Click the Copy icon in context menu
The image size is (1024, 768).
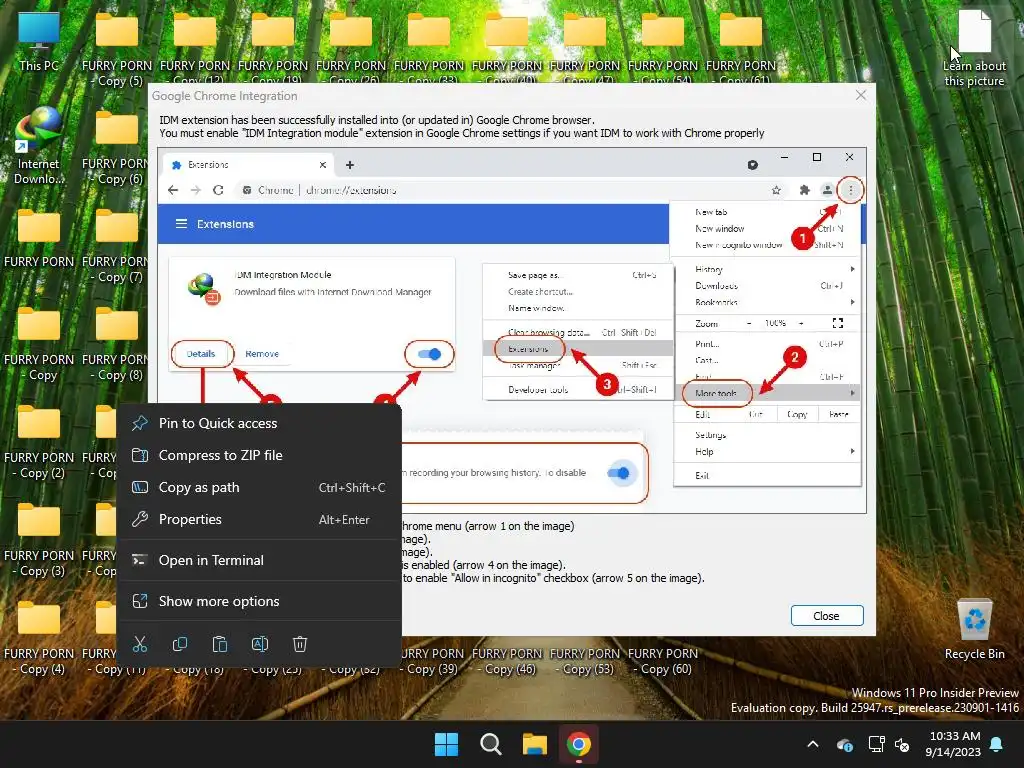coord(180,644)
